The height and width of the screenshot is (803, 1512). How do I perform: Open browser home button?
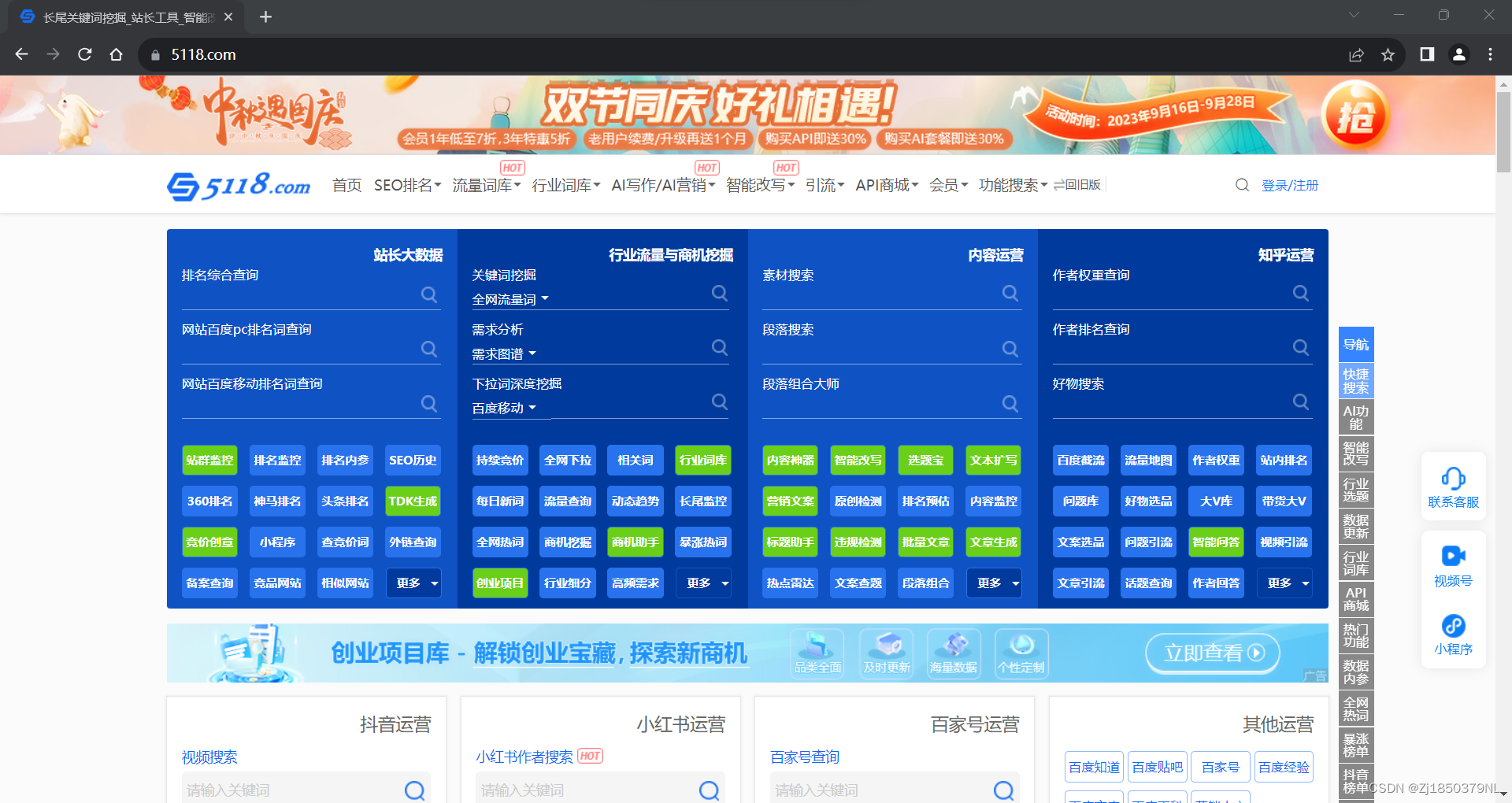(x=117, y=54)
